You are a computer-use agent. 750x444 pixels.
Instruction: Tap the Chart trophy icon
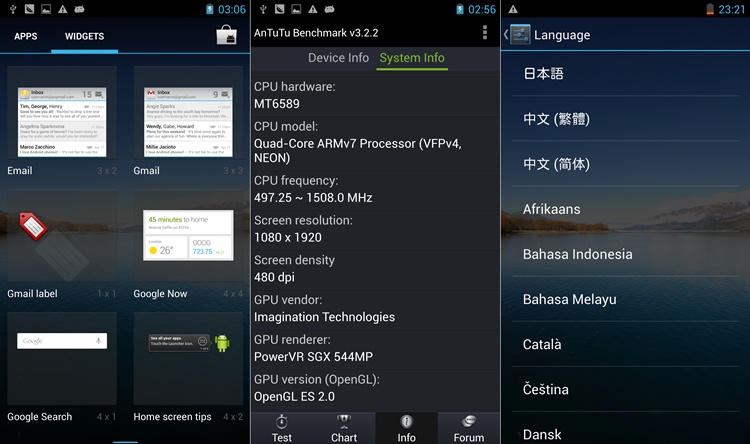tap(344, 422)
